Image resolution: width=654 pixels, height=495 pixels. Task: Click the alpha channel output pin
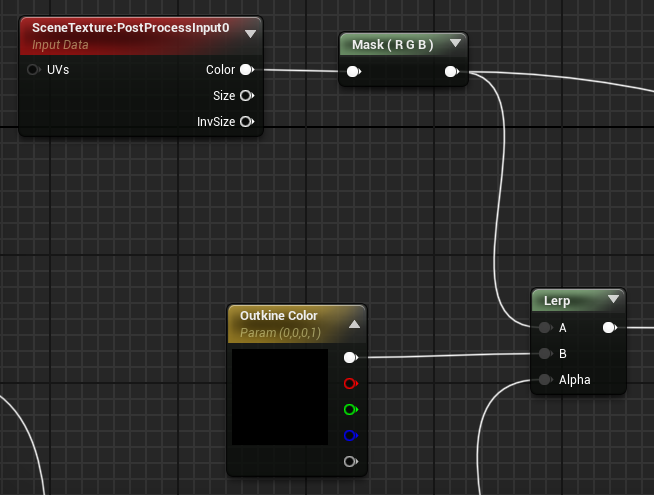coord(349,461)
